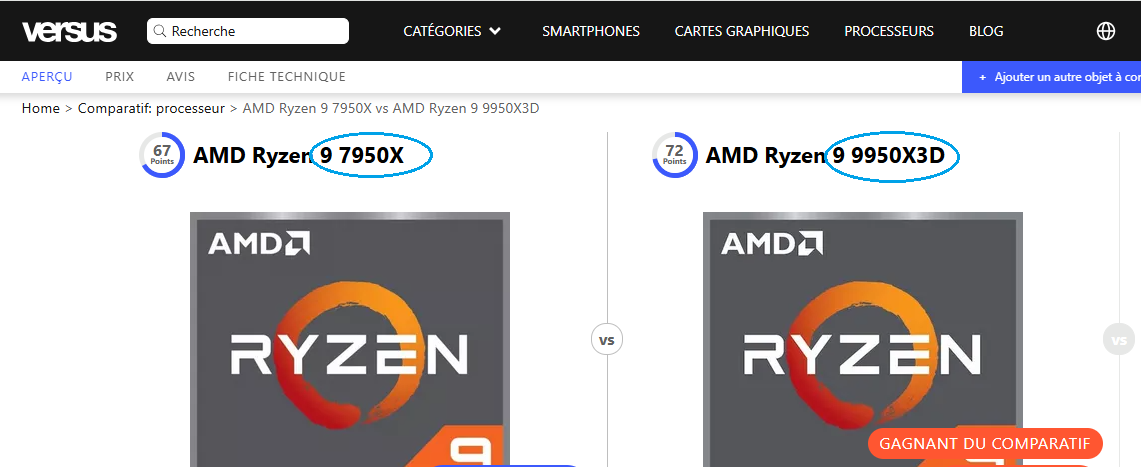Switch to the Aperçu tab
The image size is (1141, 467).
(x=47, y=76)
